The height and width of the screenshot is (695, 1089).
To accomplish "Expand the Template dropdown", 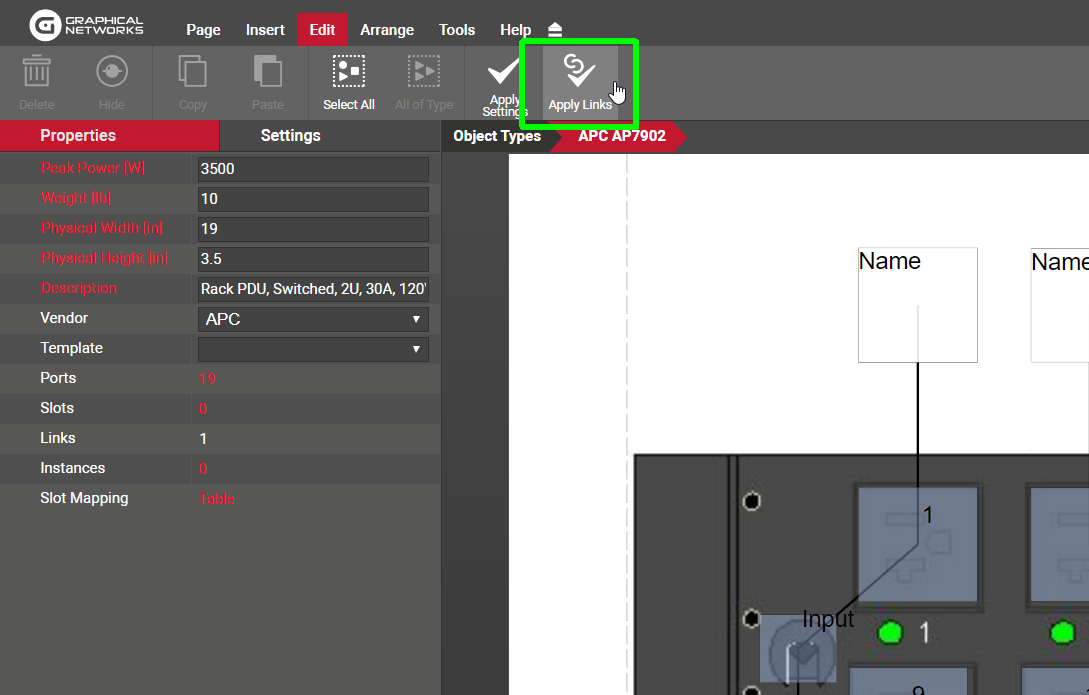I will tap(313, 349).
